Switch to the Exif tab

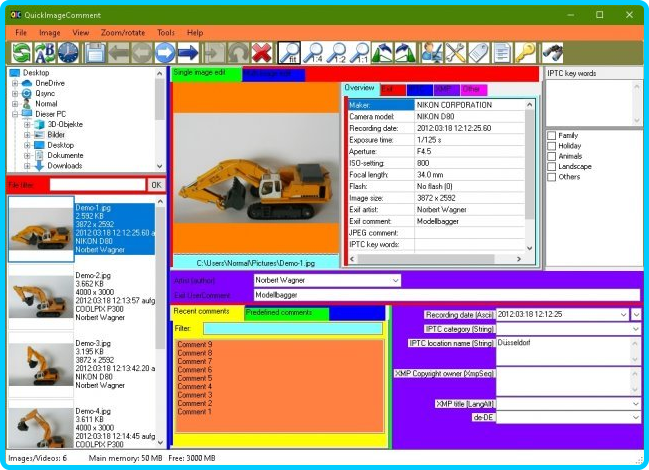(x=392, y=89)
